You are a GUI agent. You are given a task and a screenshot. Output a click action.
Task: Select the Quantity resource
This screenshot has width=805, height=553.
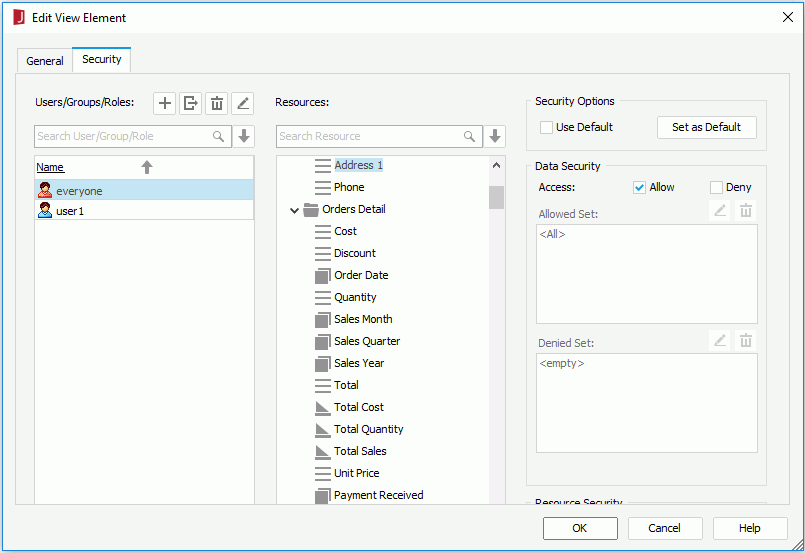(355, 298)
